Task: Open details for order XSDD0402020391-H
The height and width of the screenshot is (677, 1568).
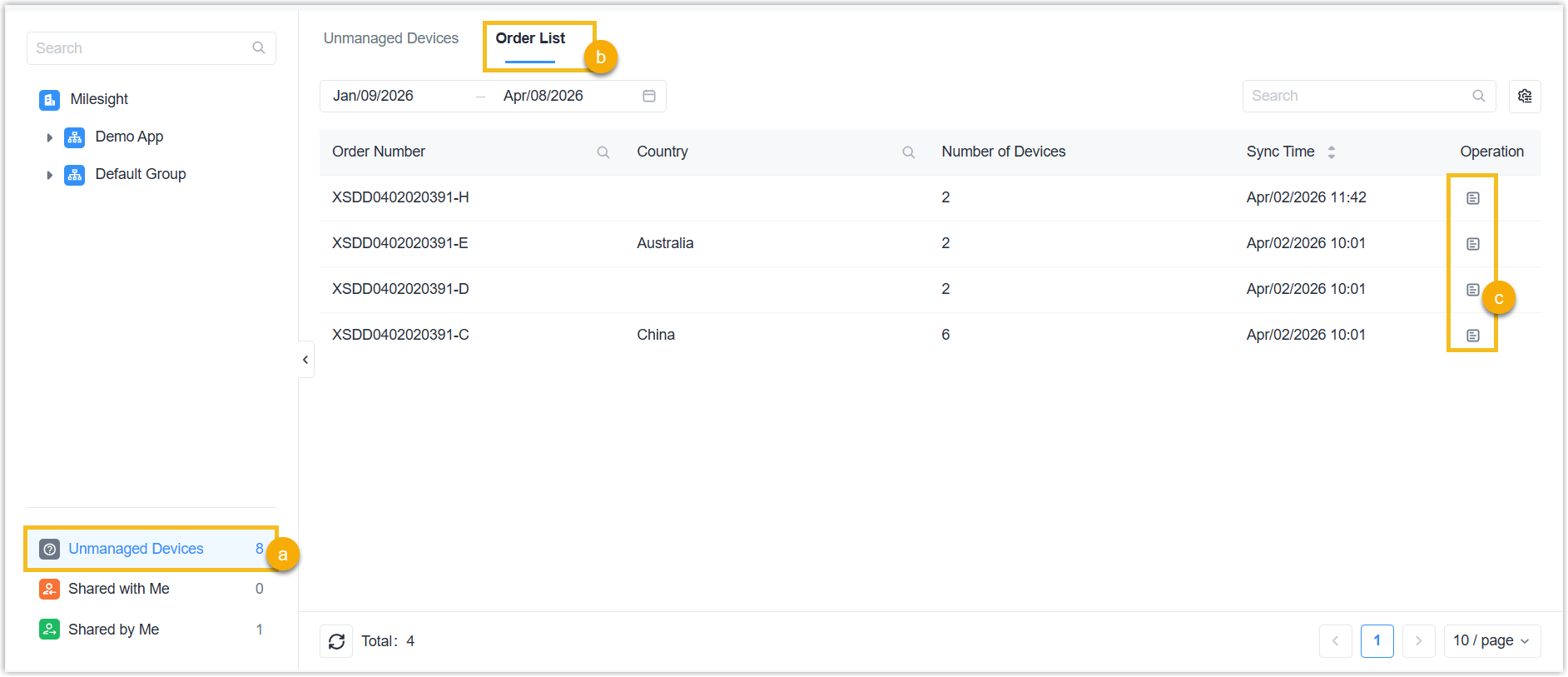Action: pos(1472,198)
